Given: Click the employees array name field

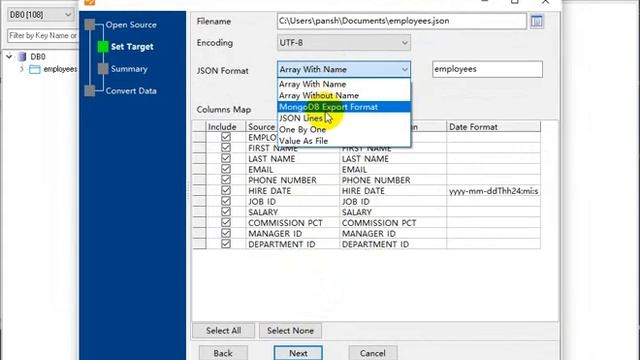Looking at the screenshot, I should 487,69.
